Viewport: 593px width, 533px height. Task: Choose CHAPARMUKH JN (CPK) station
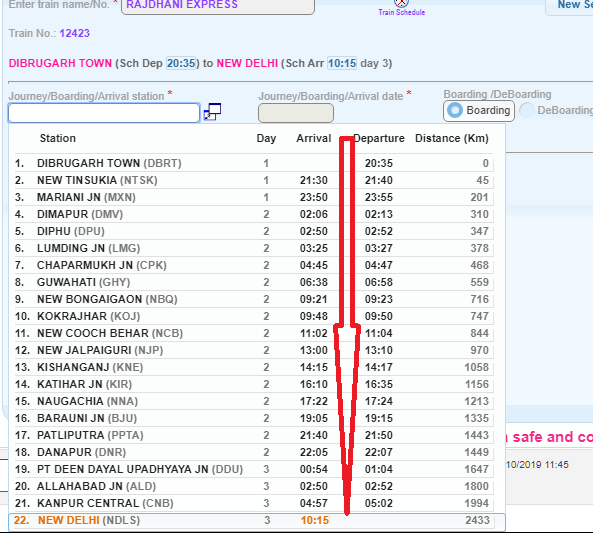point(254,265)
